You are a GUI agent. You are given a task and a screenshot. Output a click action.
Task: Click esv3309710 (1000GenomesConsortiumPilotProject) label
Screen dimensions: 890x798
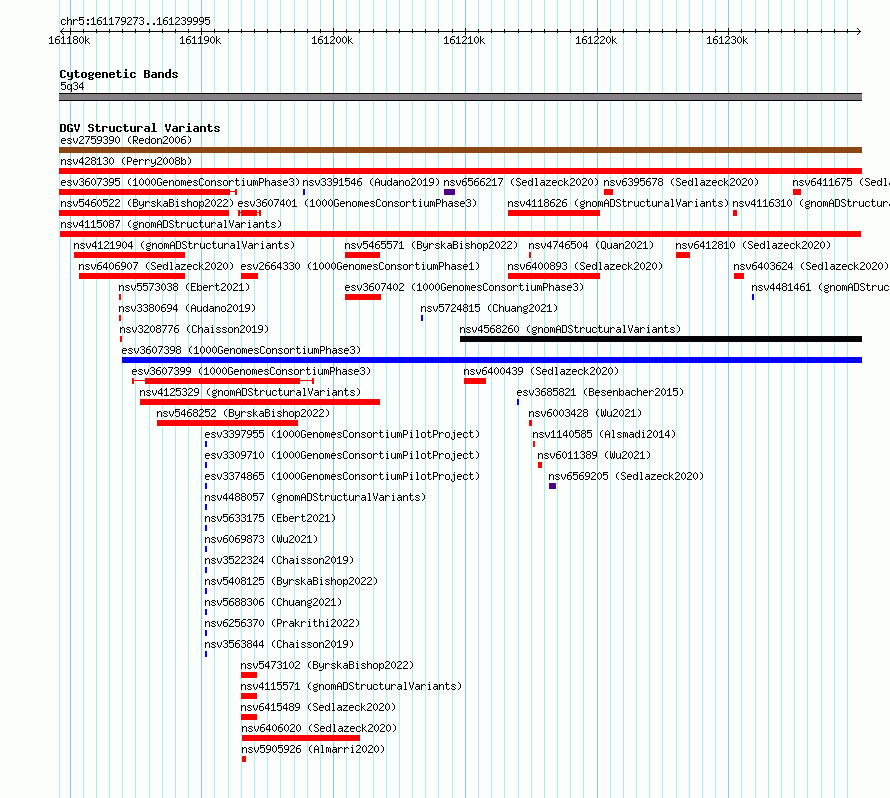342,455
